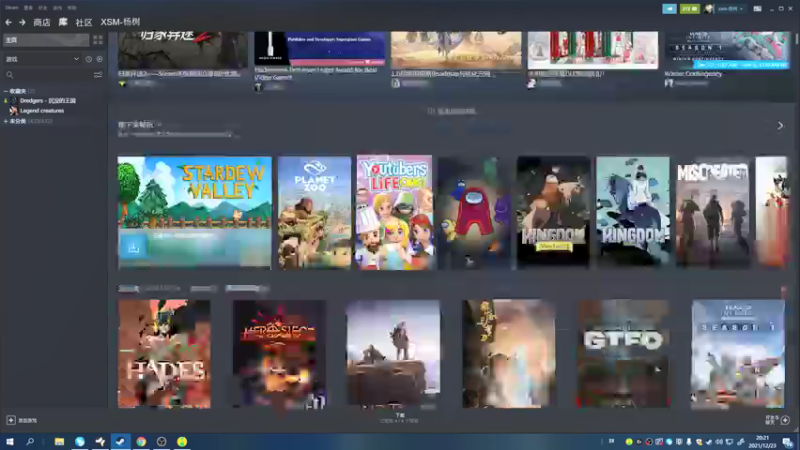Open Youtubers Life game cover
The image size is (800, 450).
394,213
